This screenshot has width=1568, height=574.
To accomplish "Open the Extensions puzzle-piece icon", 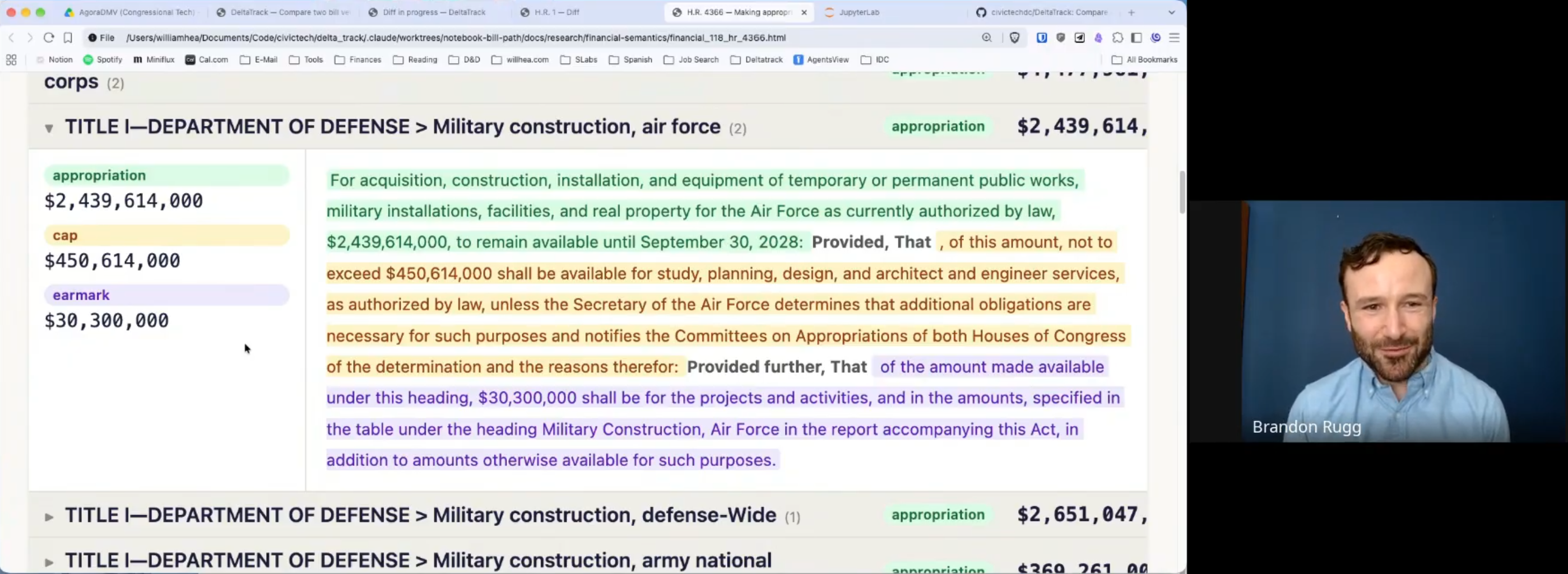I will (1117, 38).
